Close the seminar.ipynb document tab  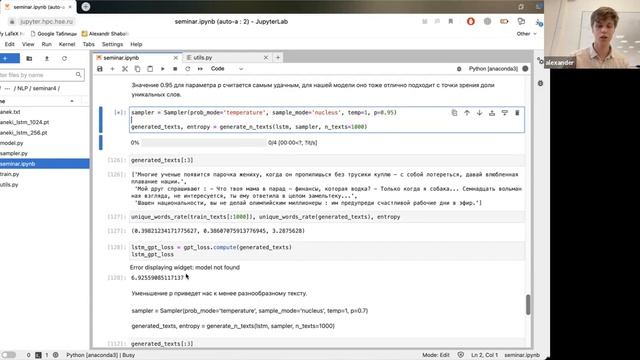coord(176,58)
